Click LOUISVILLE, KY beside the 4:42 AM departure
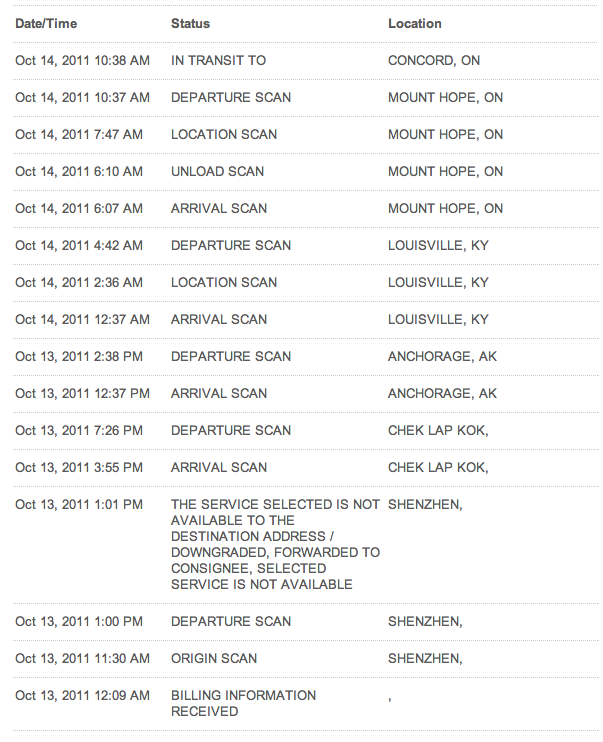The height and width of the screenshot is (742, 603). pos(438,245)
